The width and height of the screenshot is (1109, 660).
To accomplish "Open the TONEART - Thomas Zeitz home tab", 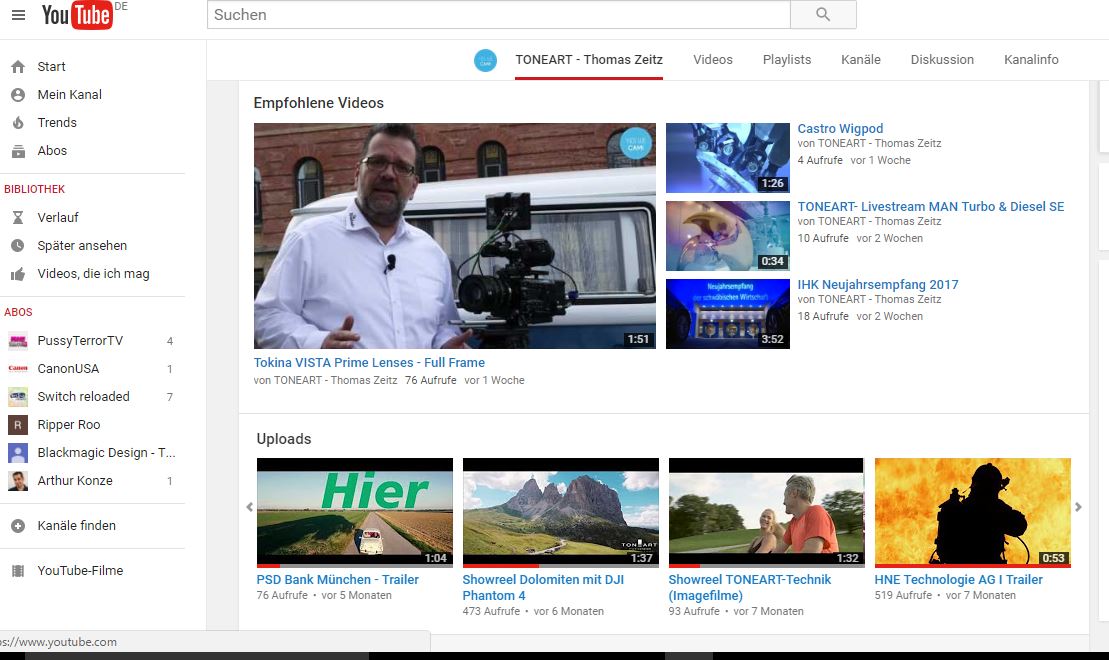I will pyautogui.click(x=588, y=60).
